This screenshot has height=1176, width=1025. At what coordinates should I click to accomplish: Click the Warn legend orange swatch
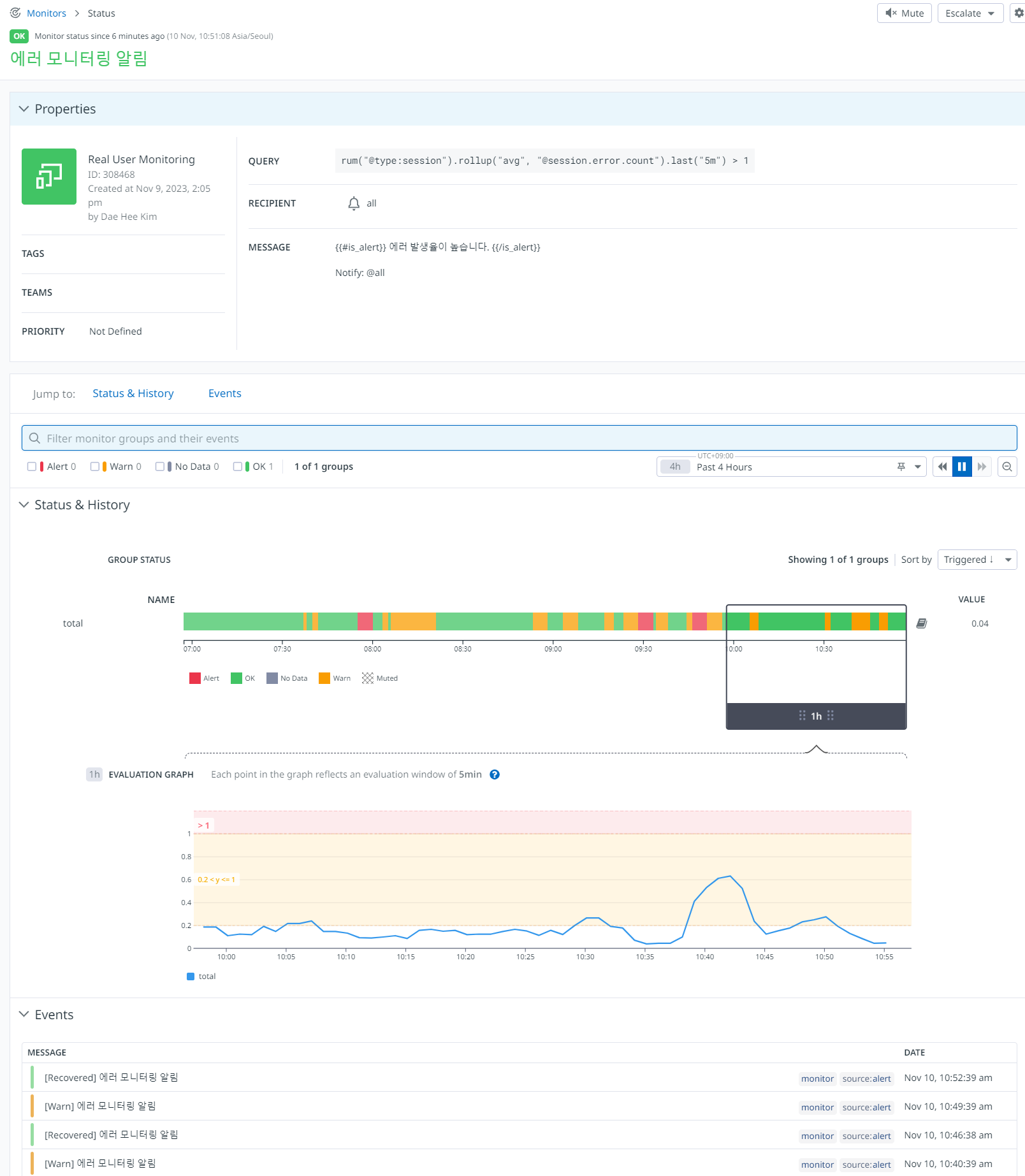click(x=324, y=678)
